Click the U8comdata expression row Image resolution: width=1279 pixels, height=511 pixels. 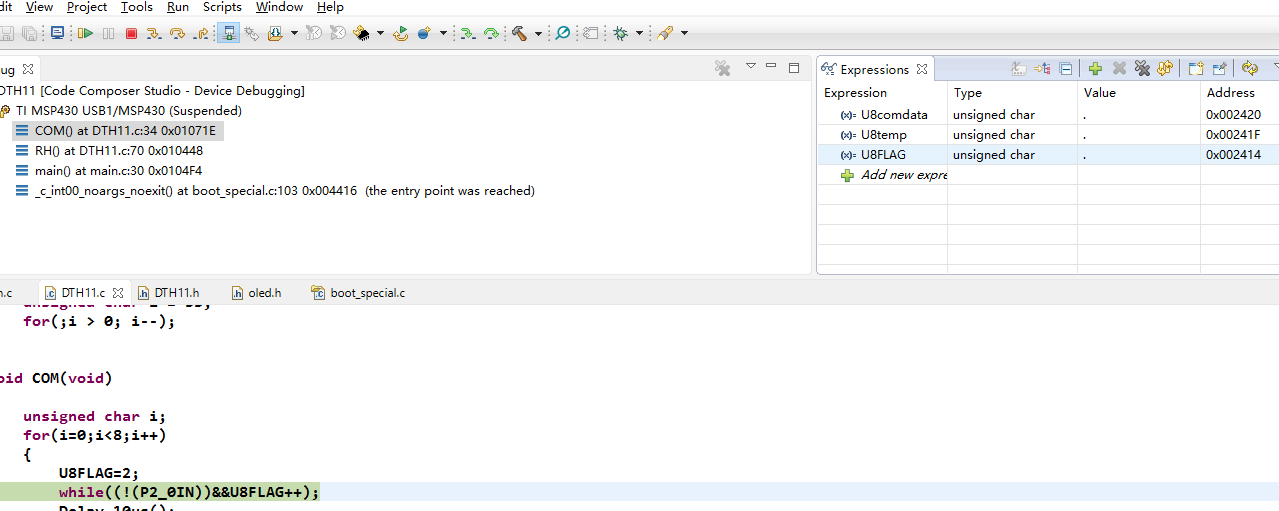(1048, 115)
